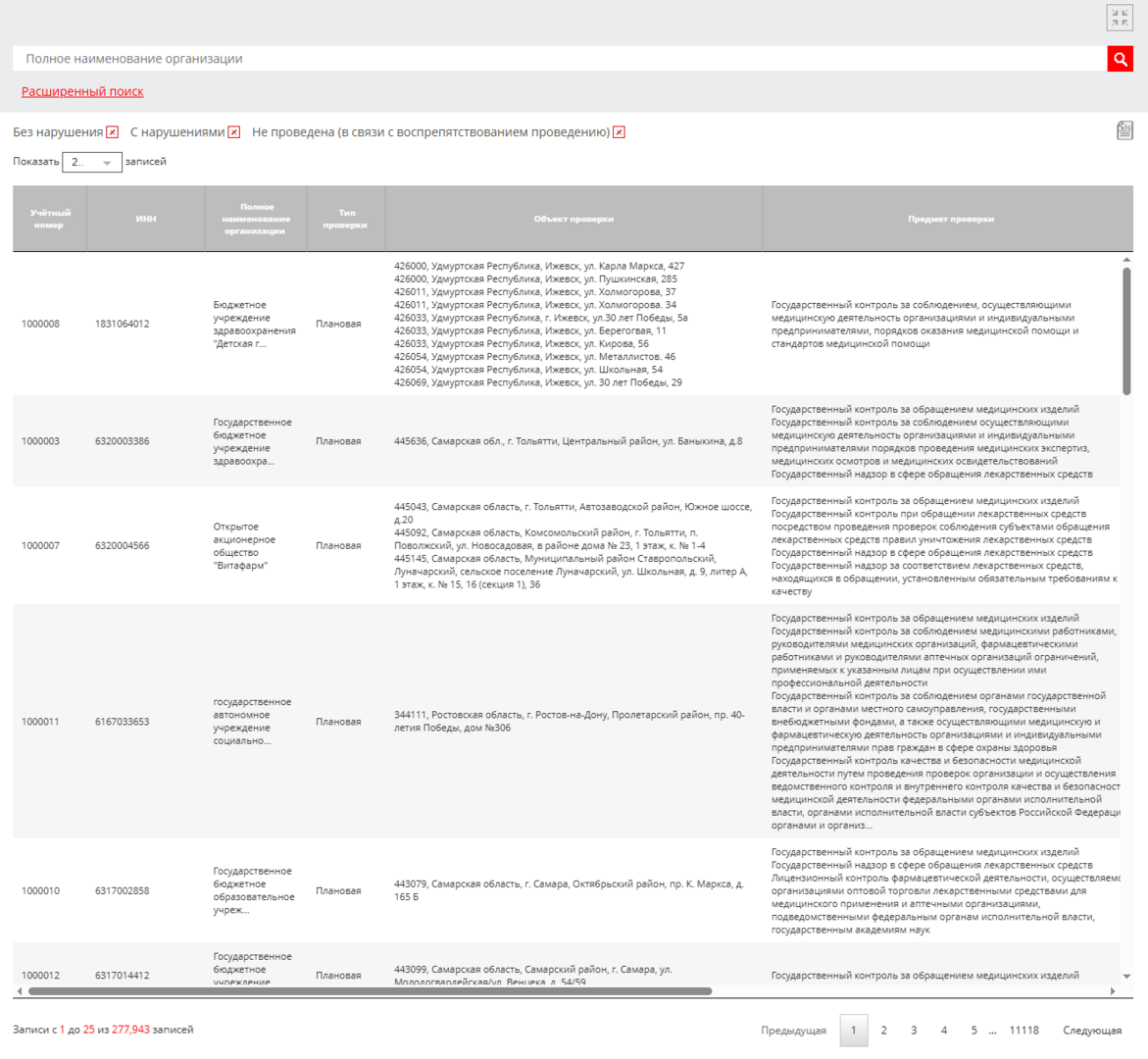
Task: Click 'Плановая' in row 1000003
Action: click(x=338, y=441)
